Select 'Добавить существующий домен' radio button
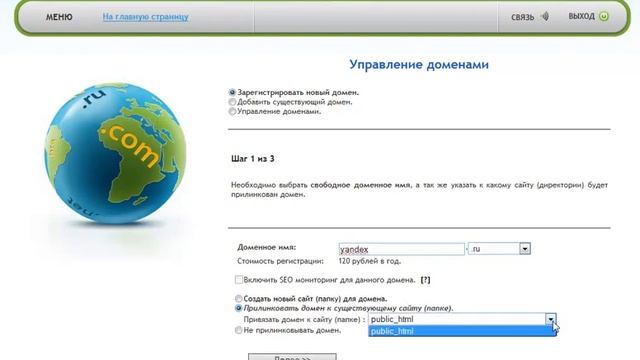 (232, 102)
